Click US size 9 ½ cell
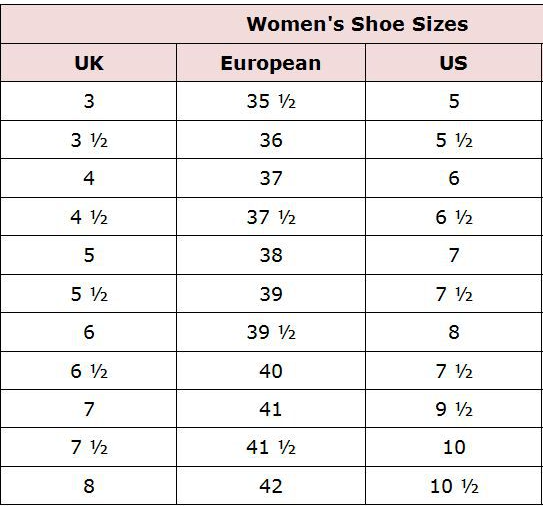Screen dimensions: 543x510 (453, 409)
